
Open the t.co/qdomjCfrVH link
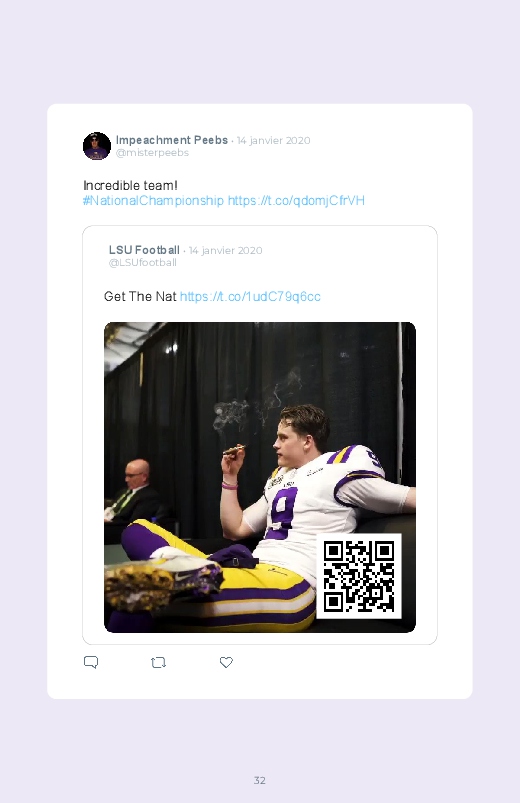coord(296,200)
